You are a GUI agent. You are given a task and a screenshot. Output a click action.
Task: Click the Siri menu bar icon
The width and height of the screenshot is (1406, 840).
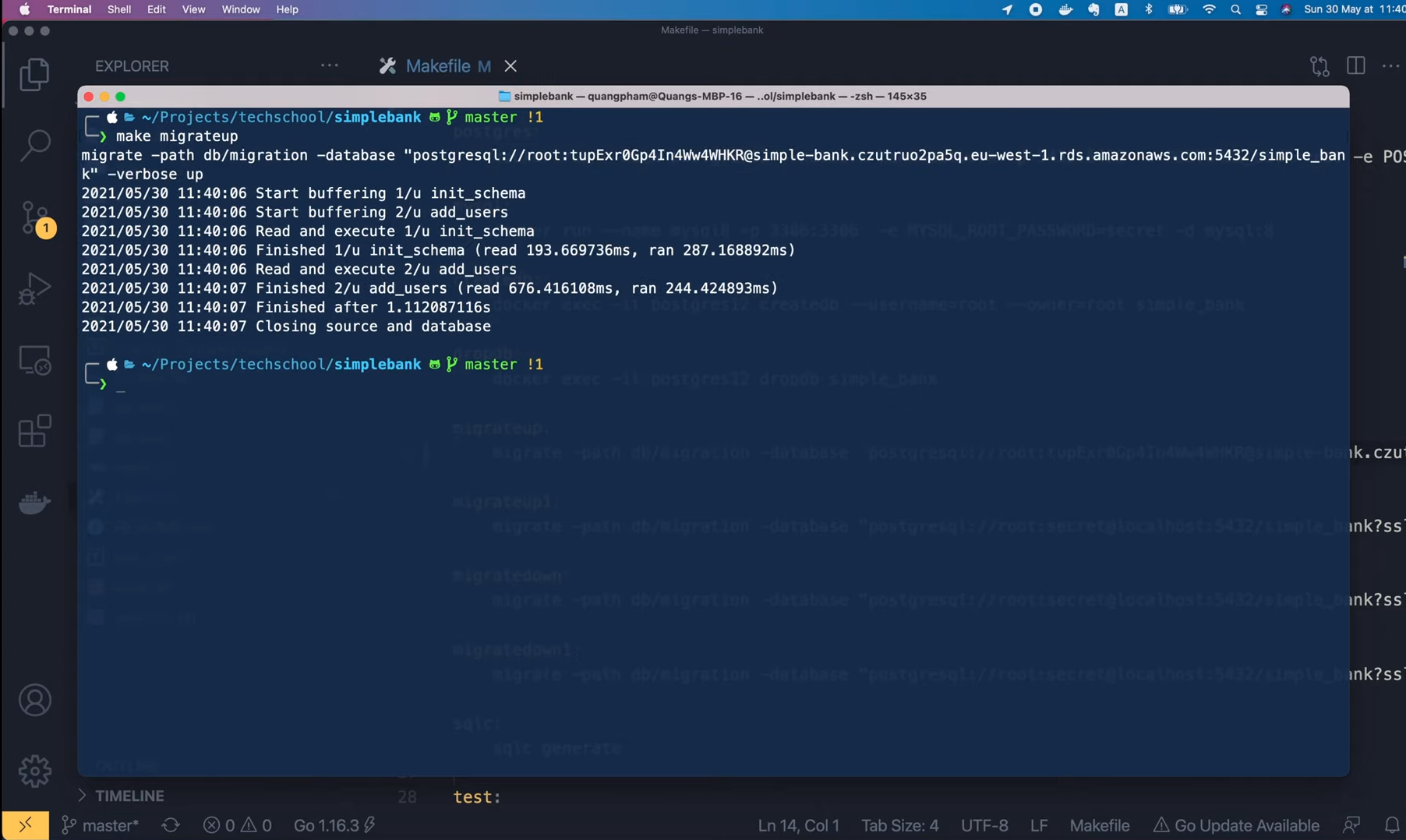tap(1286, 9)
